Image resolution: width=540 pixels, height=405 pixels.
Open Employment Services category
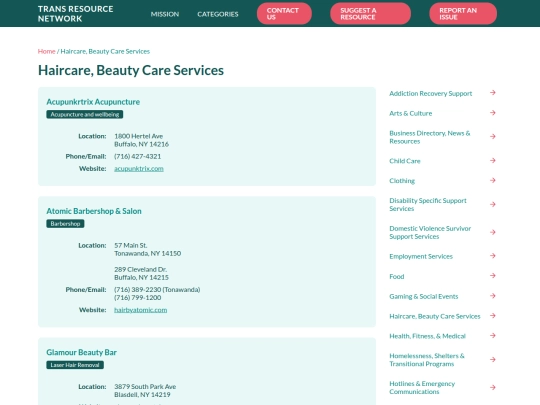click(x=421, y=256)
